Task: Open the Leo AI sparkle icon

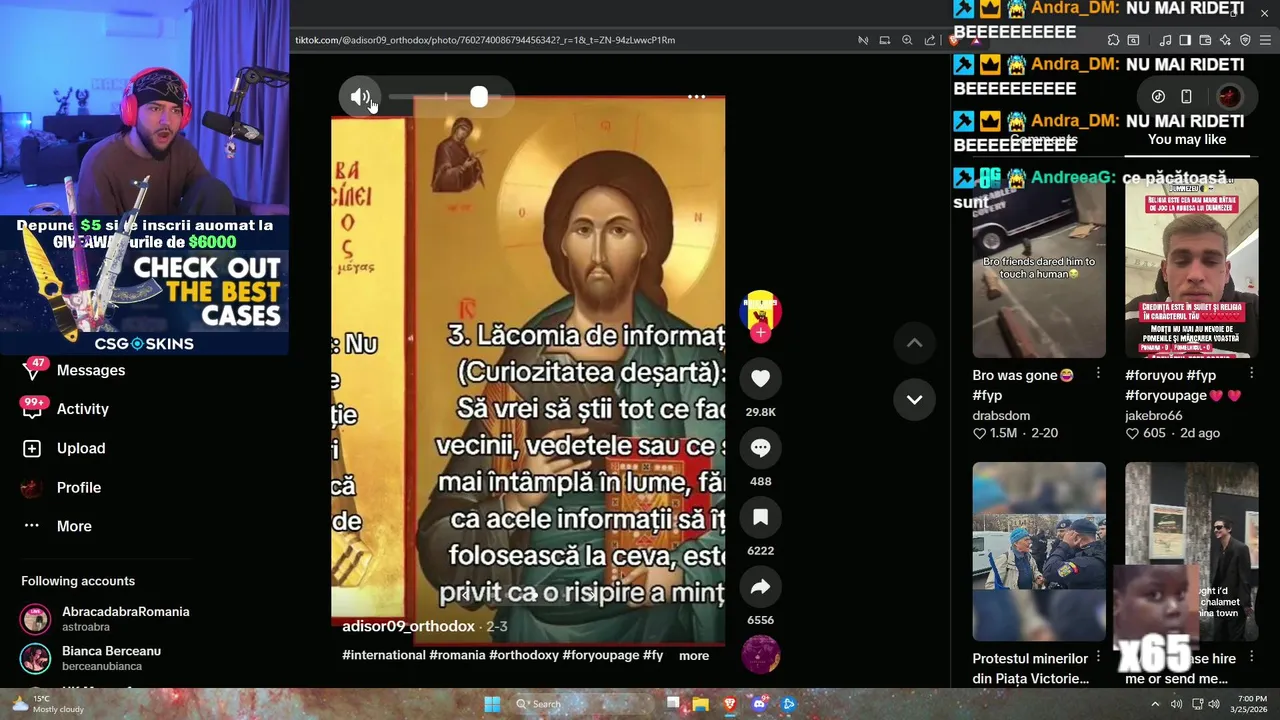Action: 1225,40
